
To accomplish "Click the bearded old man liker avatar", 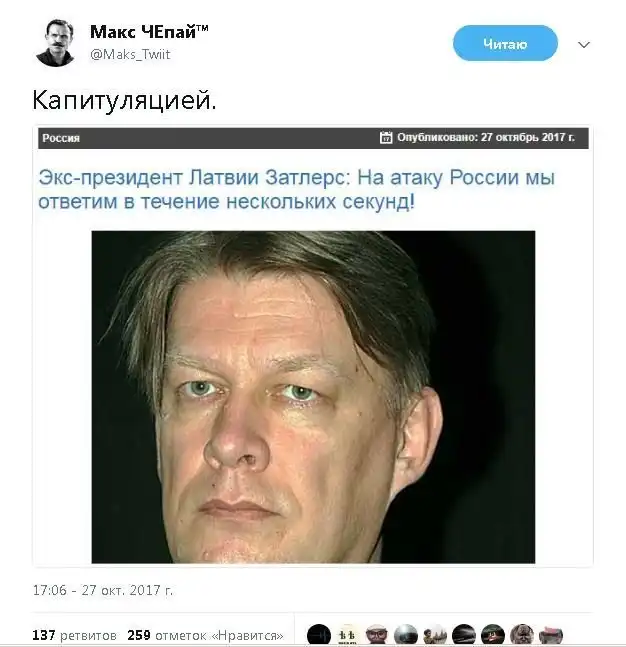I will (522, 635).
